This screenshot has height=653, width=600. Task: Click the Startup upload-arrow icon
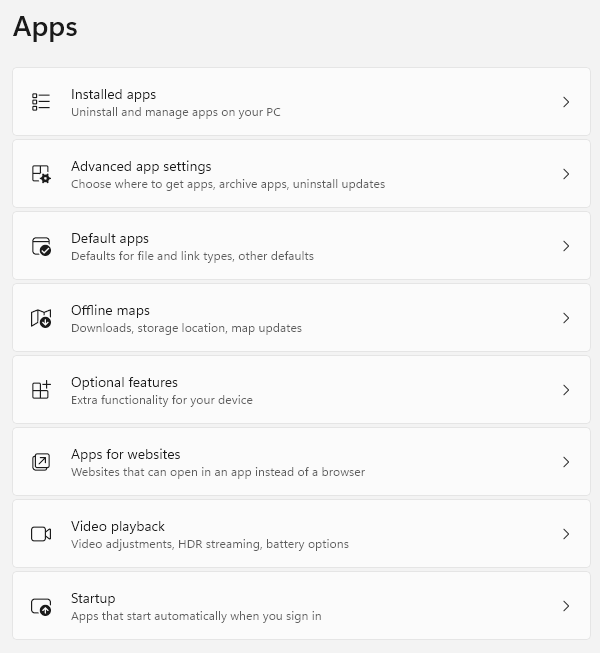coord(41,606)
